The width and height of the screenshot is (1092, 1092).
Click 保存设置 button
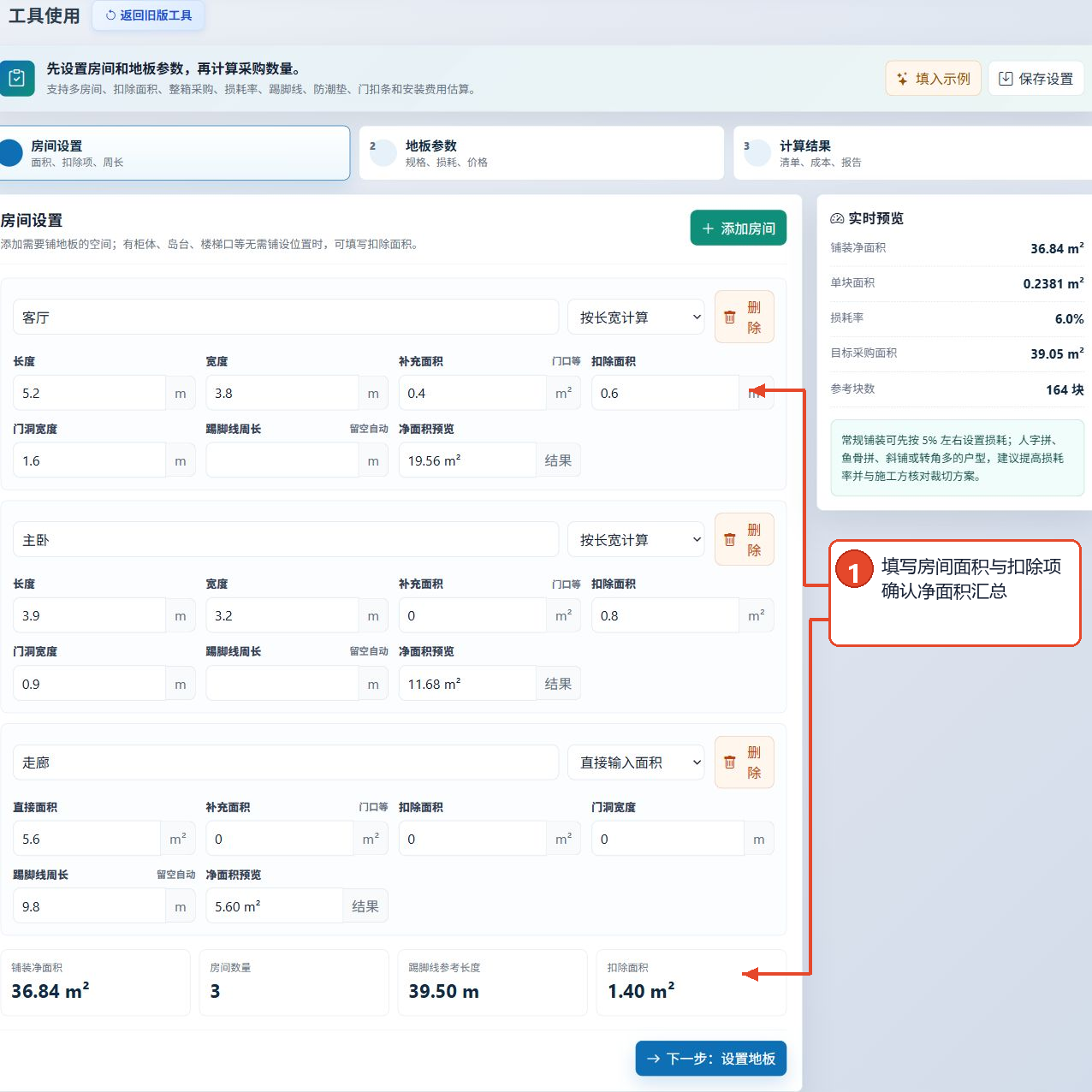pos(1036,79)
